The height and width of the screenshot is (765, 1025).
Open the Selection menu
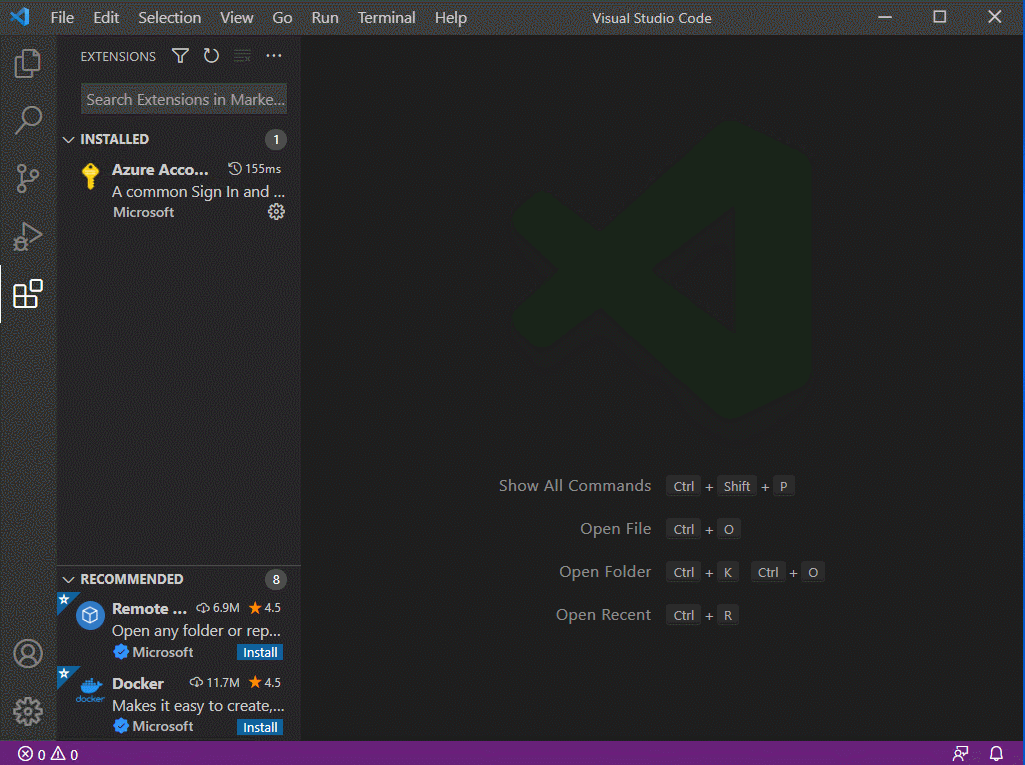pyautogui.click(x=169, y=18)
